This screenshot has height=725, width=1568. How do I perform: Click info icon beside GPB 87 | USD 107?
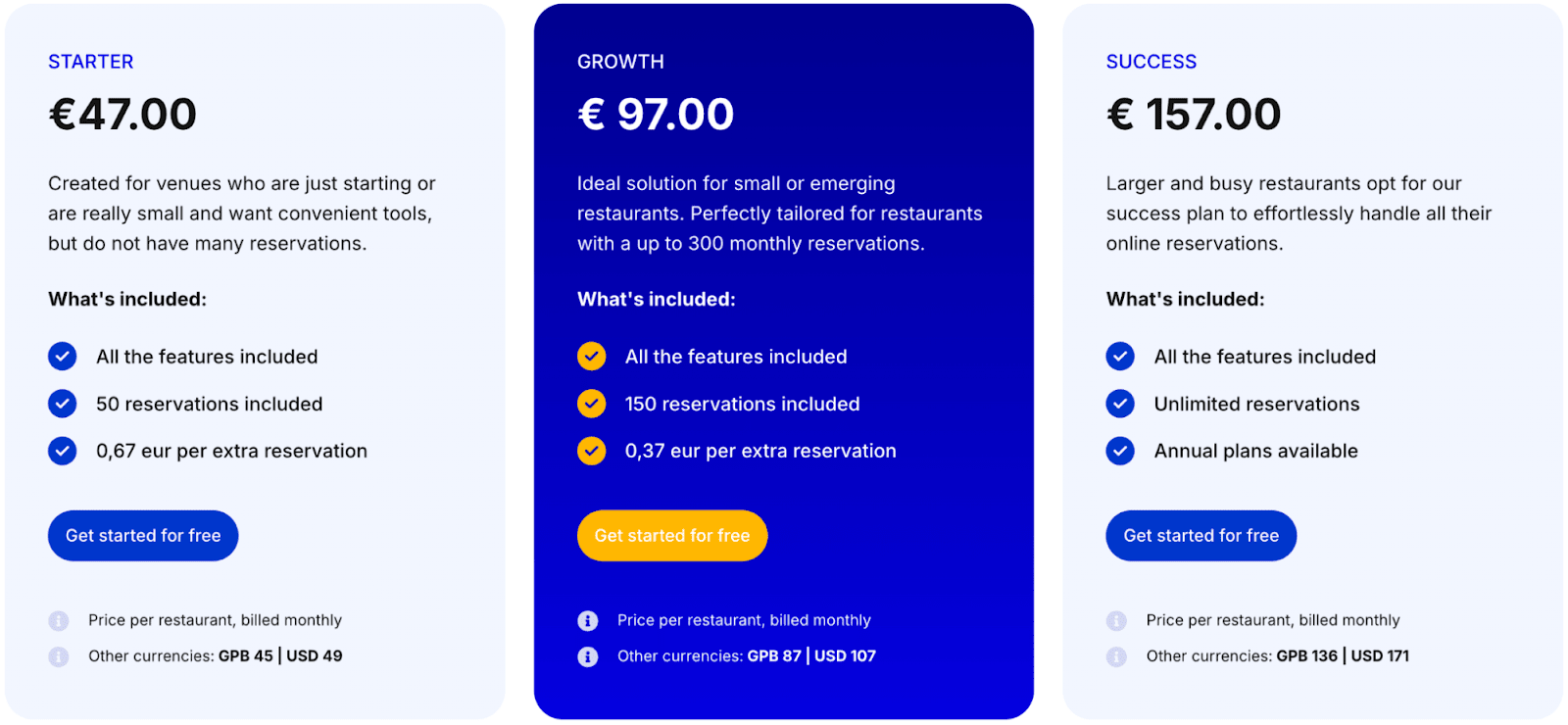(588, 657)
